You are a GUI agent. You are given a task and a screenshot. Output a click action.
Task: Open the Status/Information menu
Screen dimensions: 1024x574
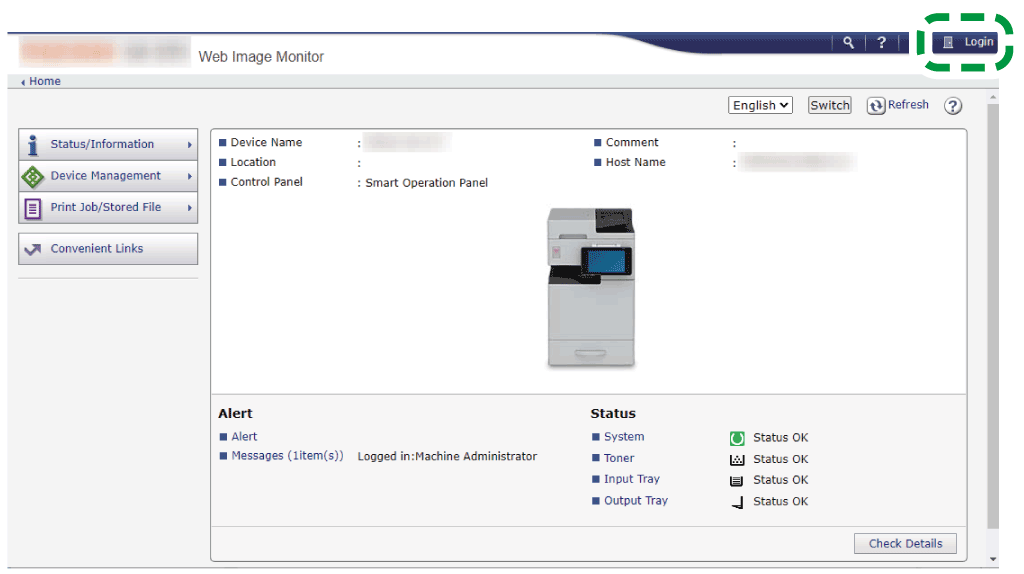click(x=108, y=144)
